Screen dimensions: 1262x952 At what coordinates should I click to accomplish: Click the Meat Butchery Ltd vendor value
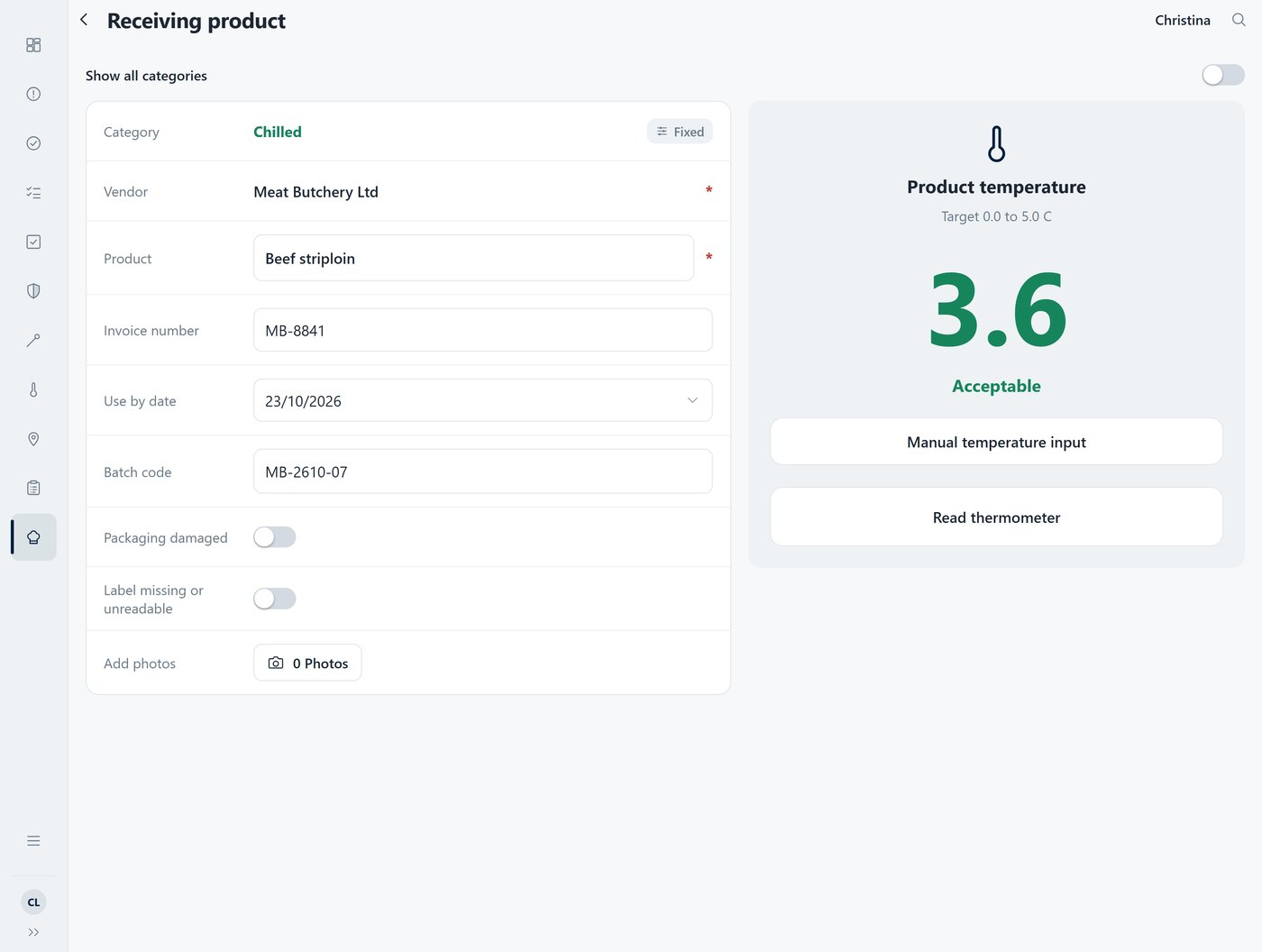coord(315,192)
